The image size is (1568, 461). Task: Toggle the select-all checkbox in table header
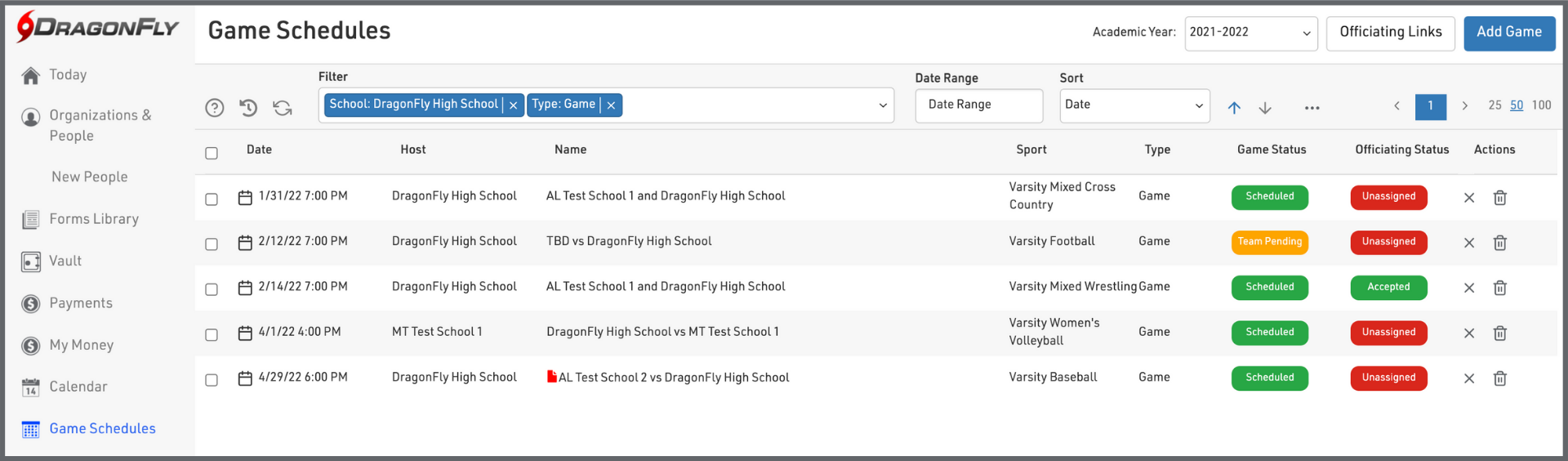point(212,153)
